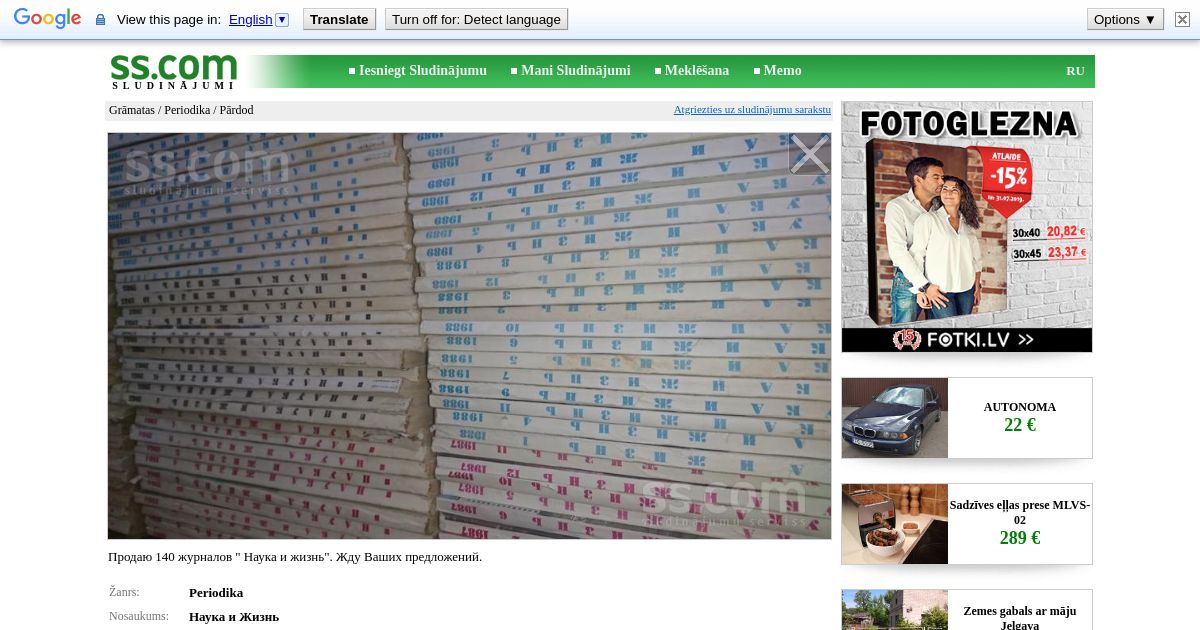Click the secure lock icon beside View this page

tap(100, 20)
